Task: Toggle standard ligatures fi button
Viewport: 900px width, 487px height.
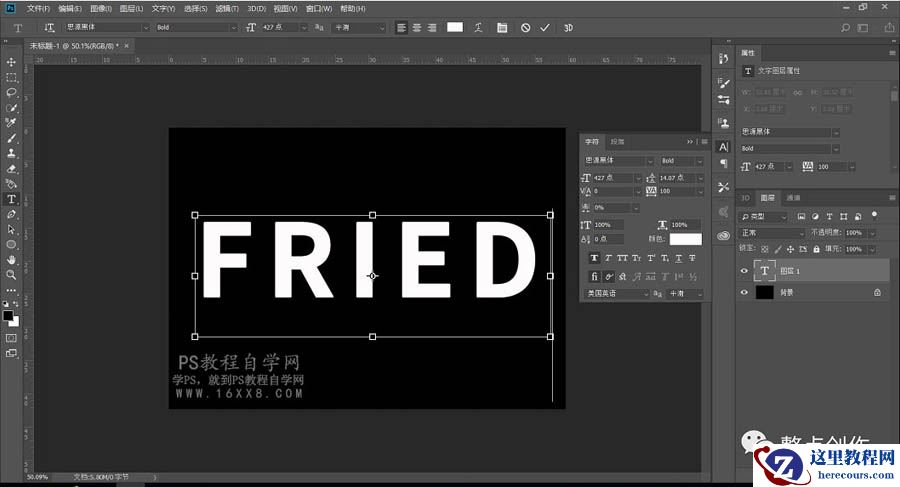Action: tap(594, 276)
